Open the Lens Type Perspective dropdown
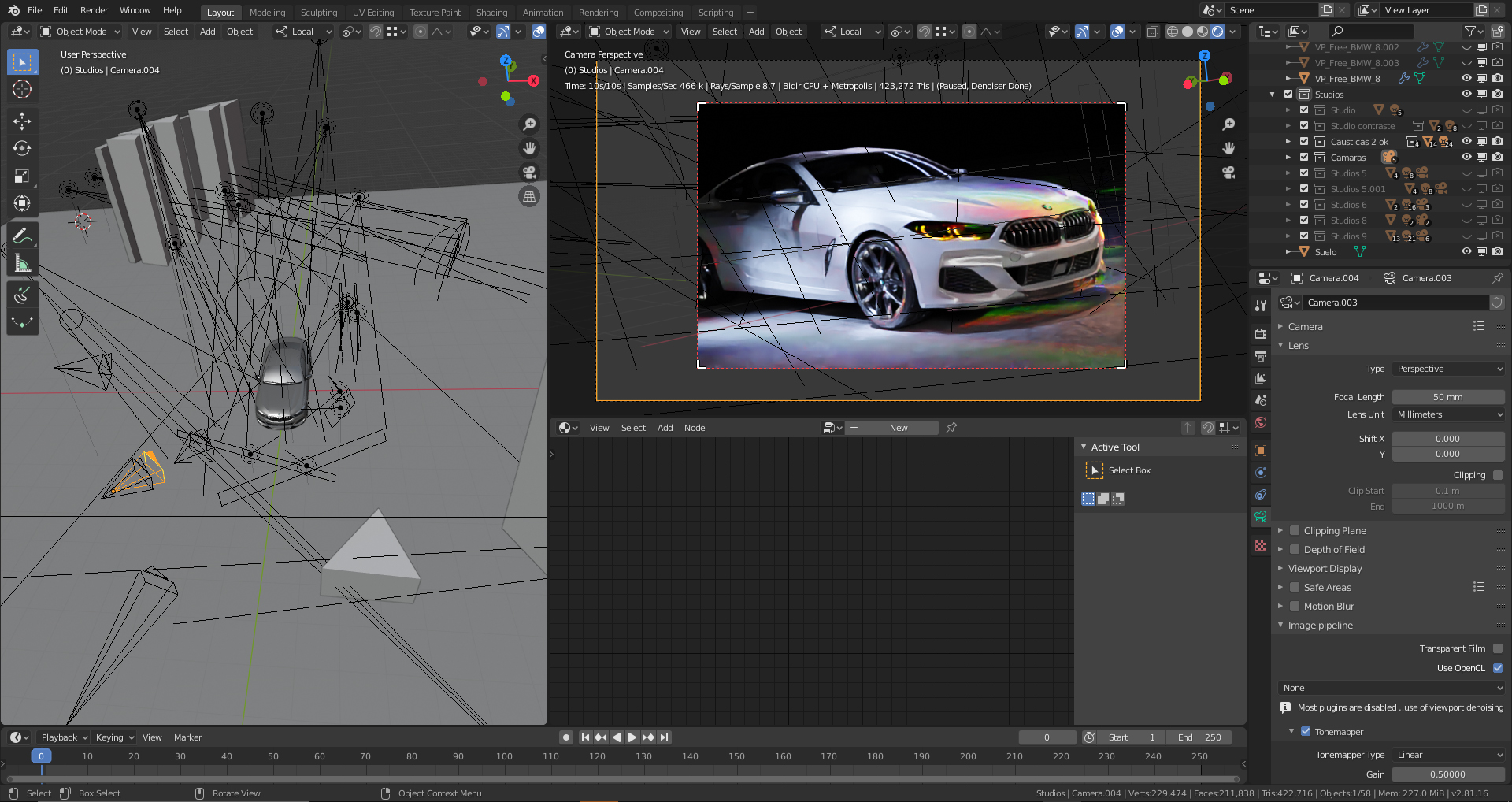The height and width of the screenshot is (802, 1512). click(x=1447, y=369)
